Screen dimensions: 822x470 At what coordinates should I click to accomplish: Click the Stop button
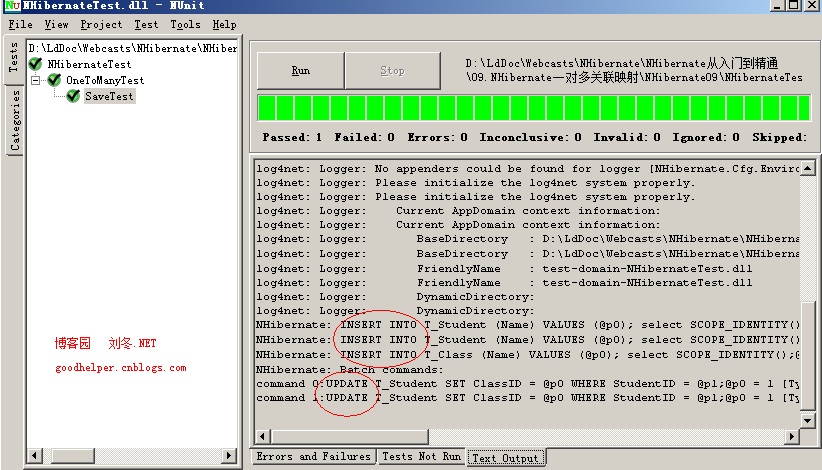point(392,70)
